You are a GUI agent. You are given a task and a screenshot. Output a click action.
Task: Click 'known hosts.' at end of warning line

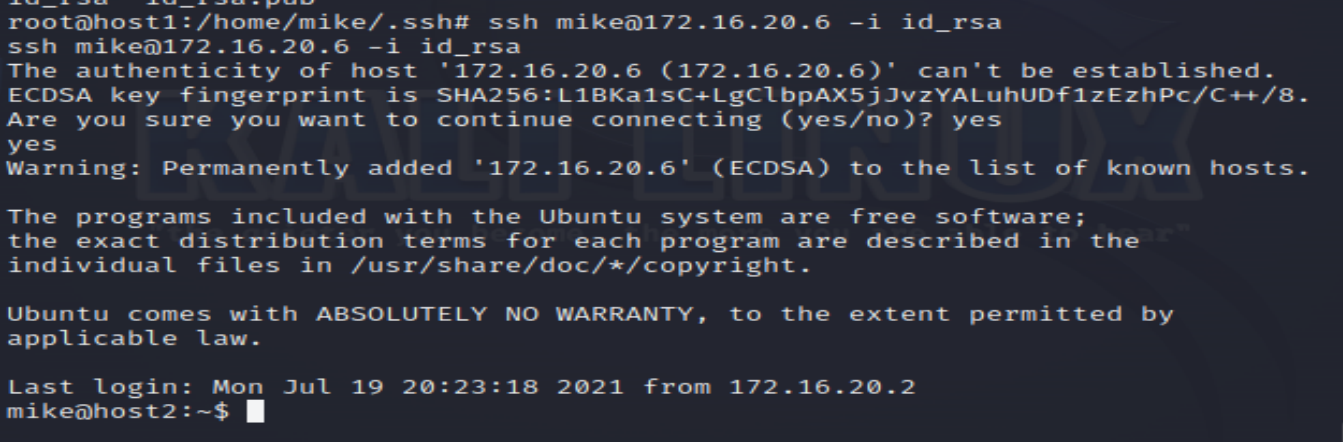[1207, 168]
